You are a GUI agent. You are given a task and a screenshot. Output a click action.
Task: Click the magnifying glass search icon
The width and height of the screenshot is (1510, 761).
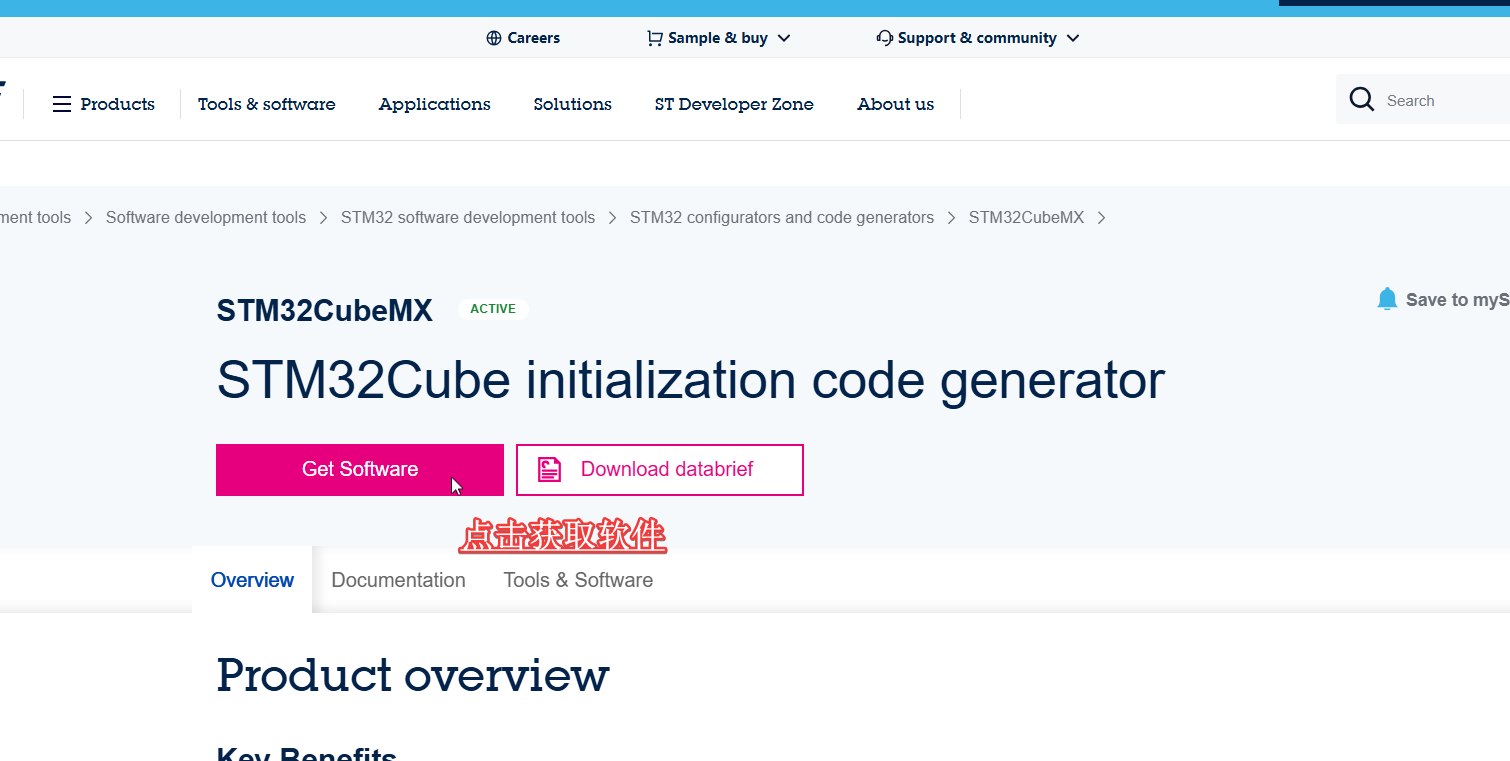[1361, 99]
